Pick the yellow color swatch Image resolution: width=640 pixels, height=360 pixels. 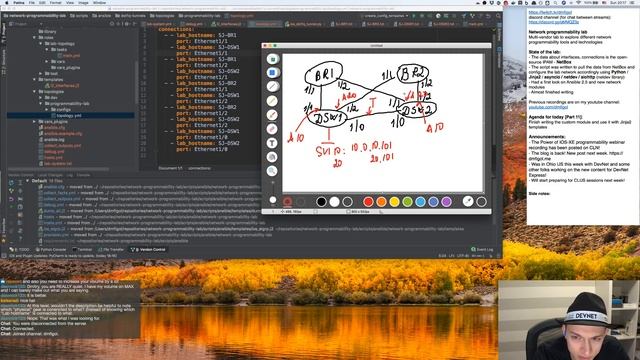394,201
